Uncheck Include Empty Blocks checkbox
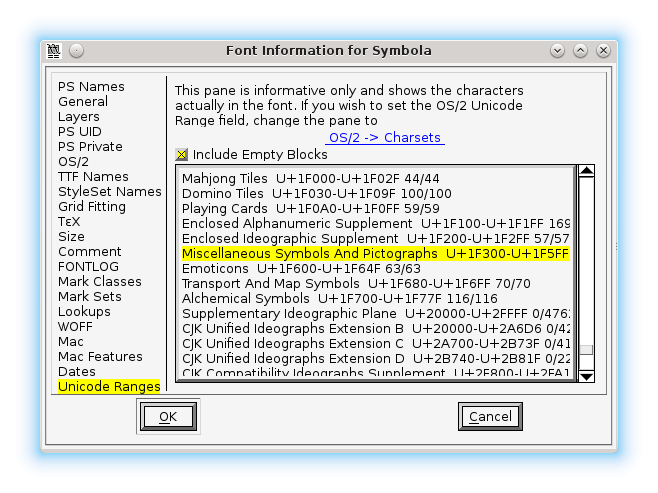This screenshot has height=493, width=658. pos(181,155)
